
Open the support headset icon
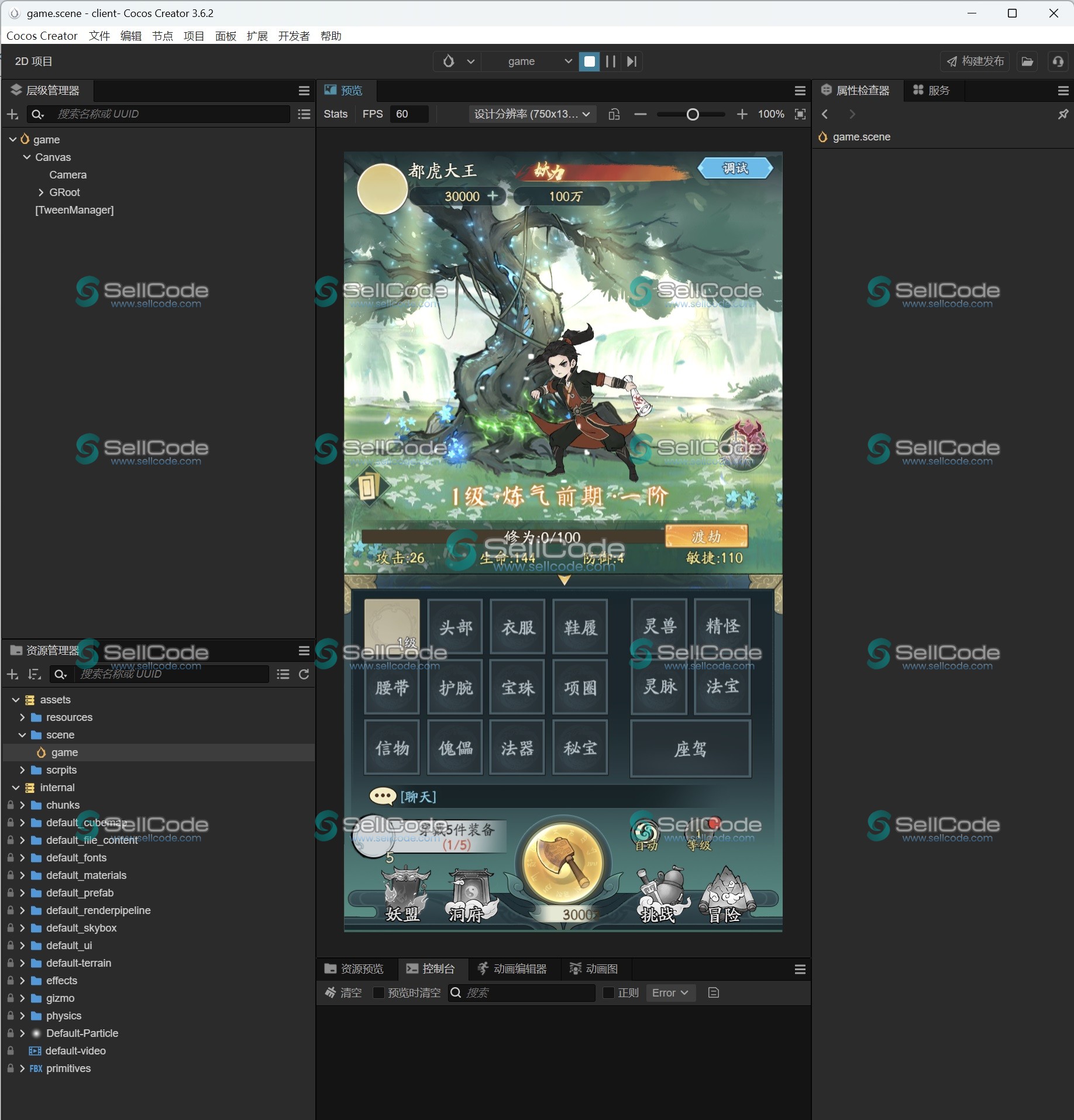pos(1058,61)
